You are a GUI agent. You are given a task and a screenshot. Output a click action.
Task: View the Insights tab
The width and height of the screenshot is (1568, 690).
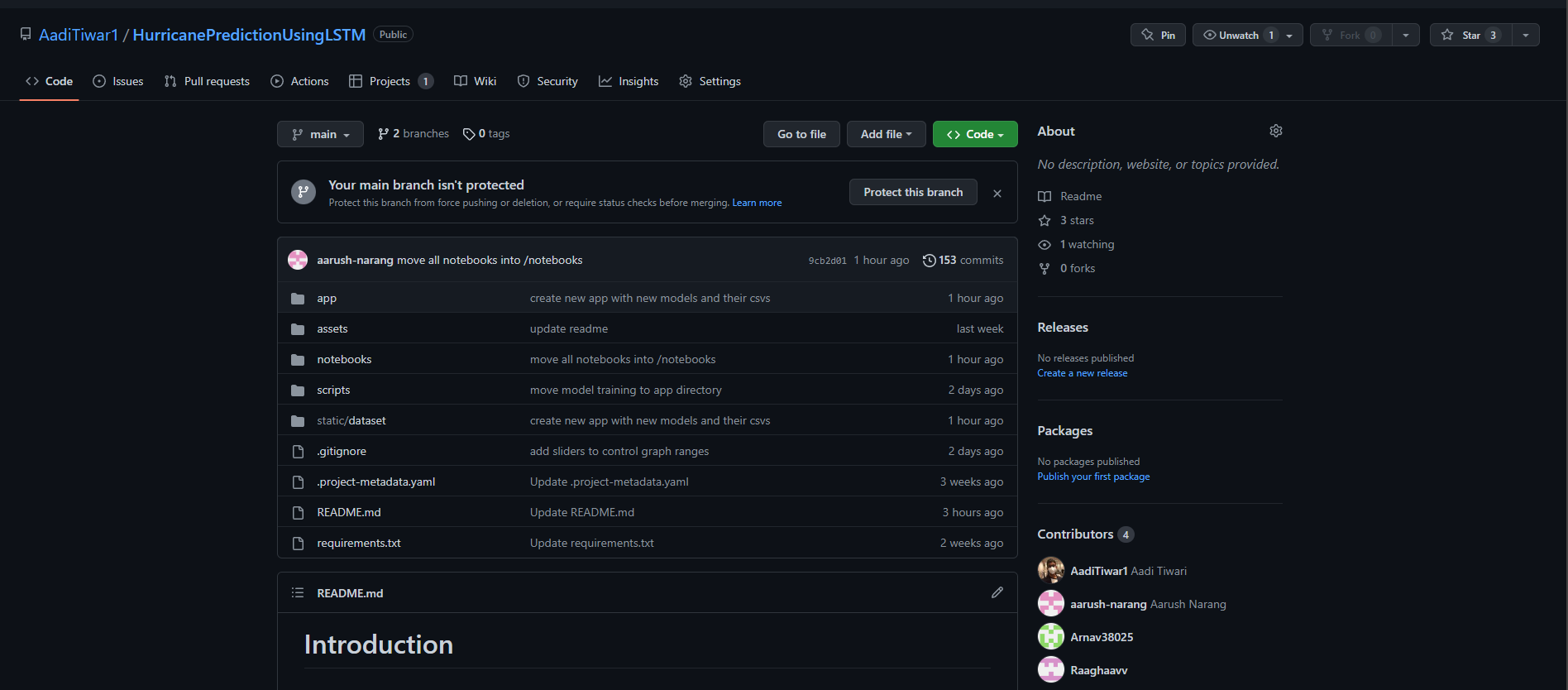(x=629, y=81)
